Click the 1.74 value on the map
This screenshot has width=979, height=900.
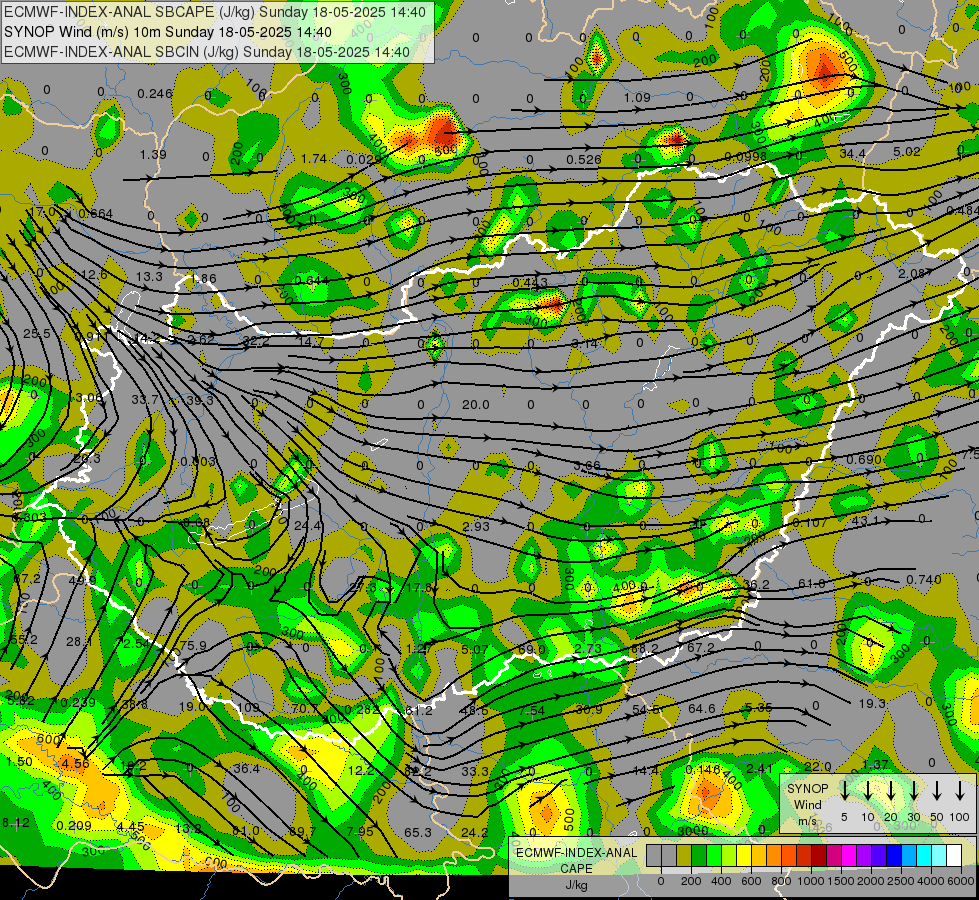pos(314,159)
